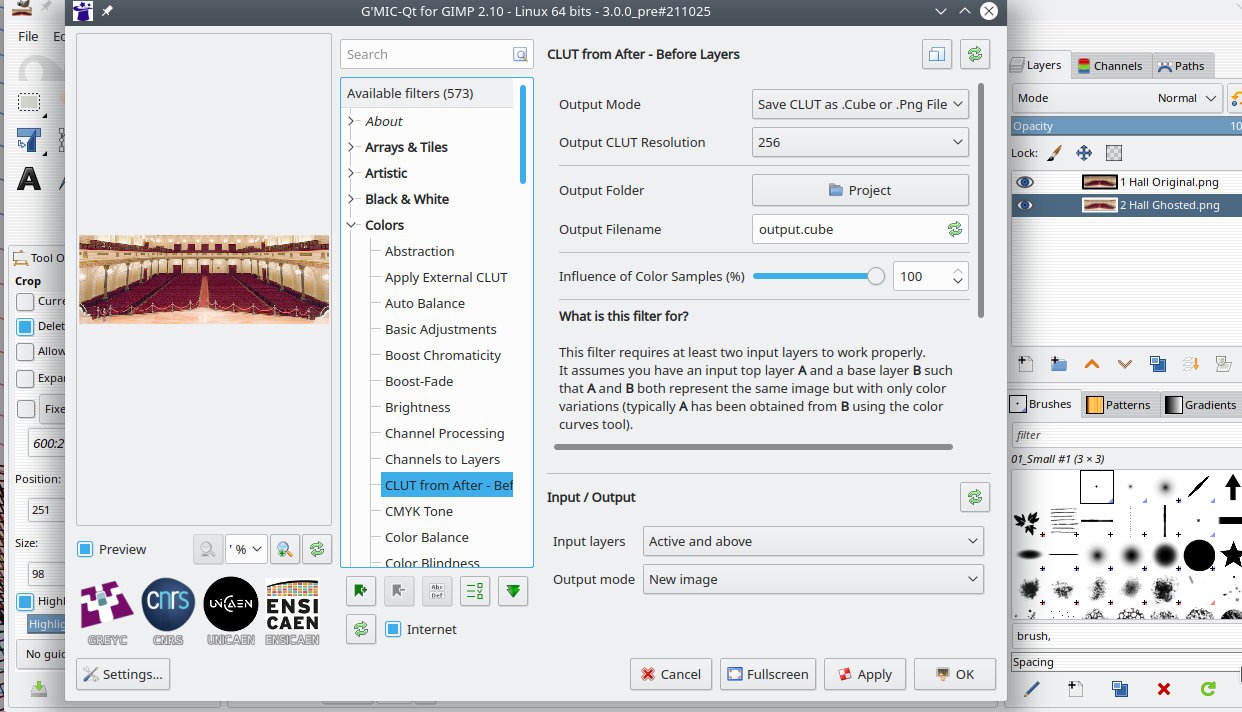Screen dimensions: 1242x712
Task: Click the add fave bookmark icon
Action: [361, 591]
